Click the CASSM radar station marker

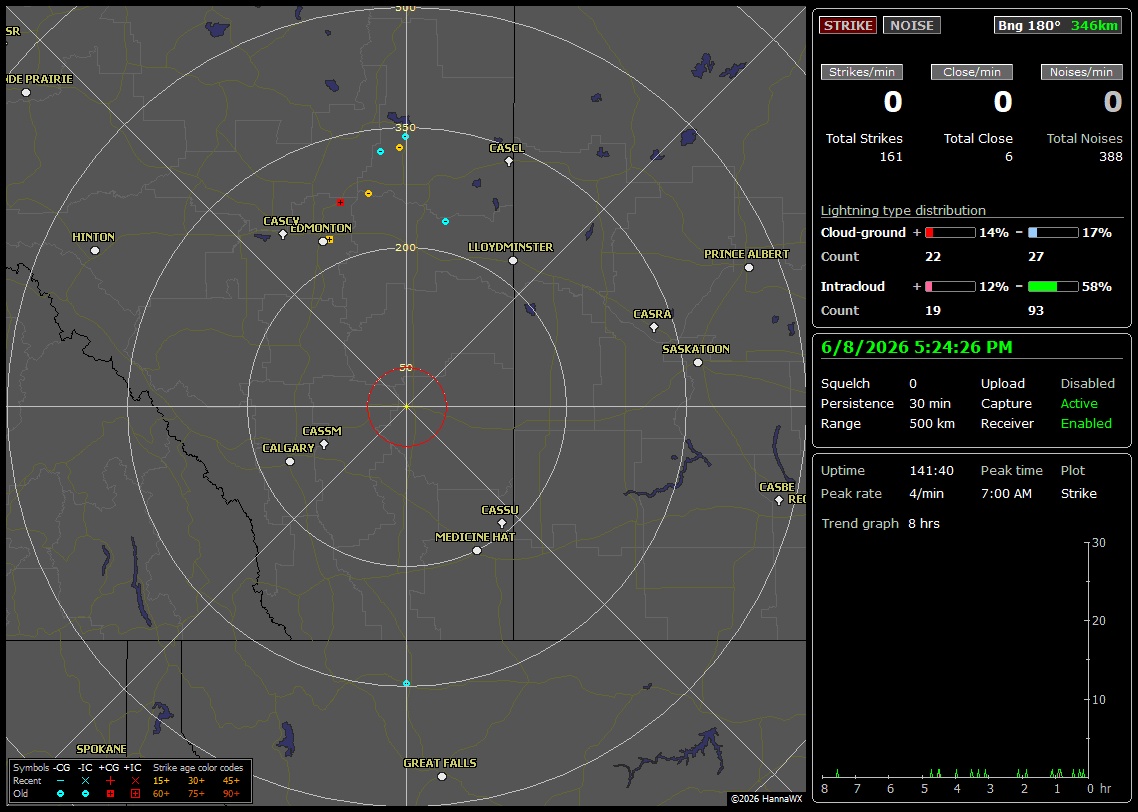pos(324,444)
